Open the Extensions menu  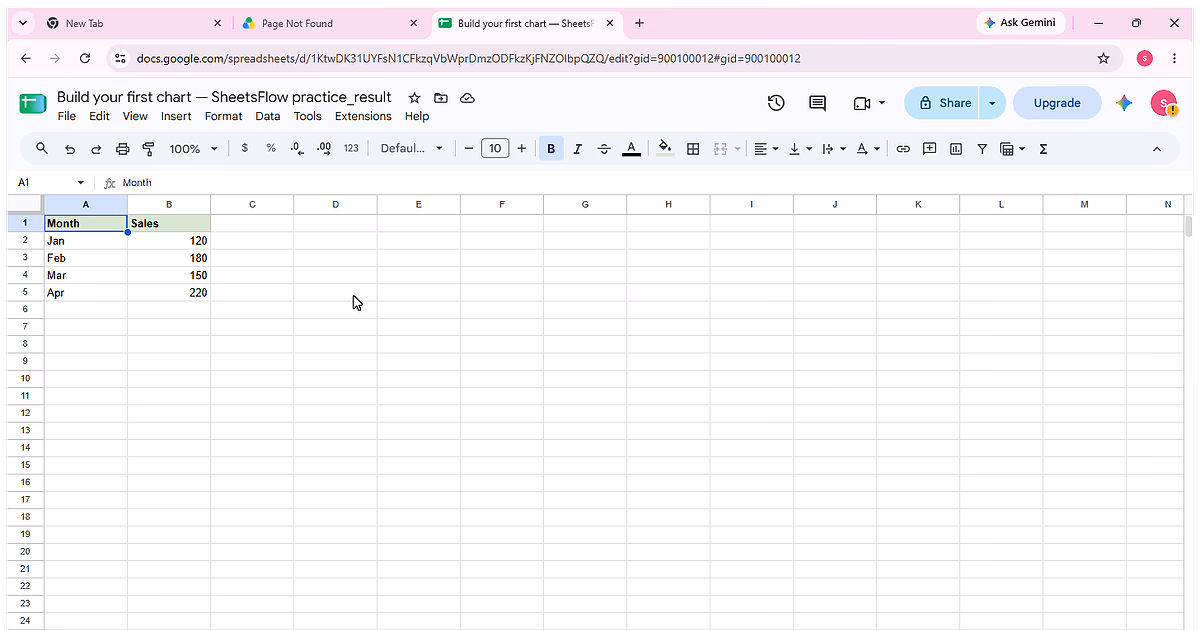(363, 116)
